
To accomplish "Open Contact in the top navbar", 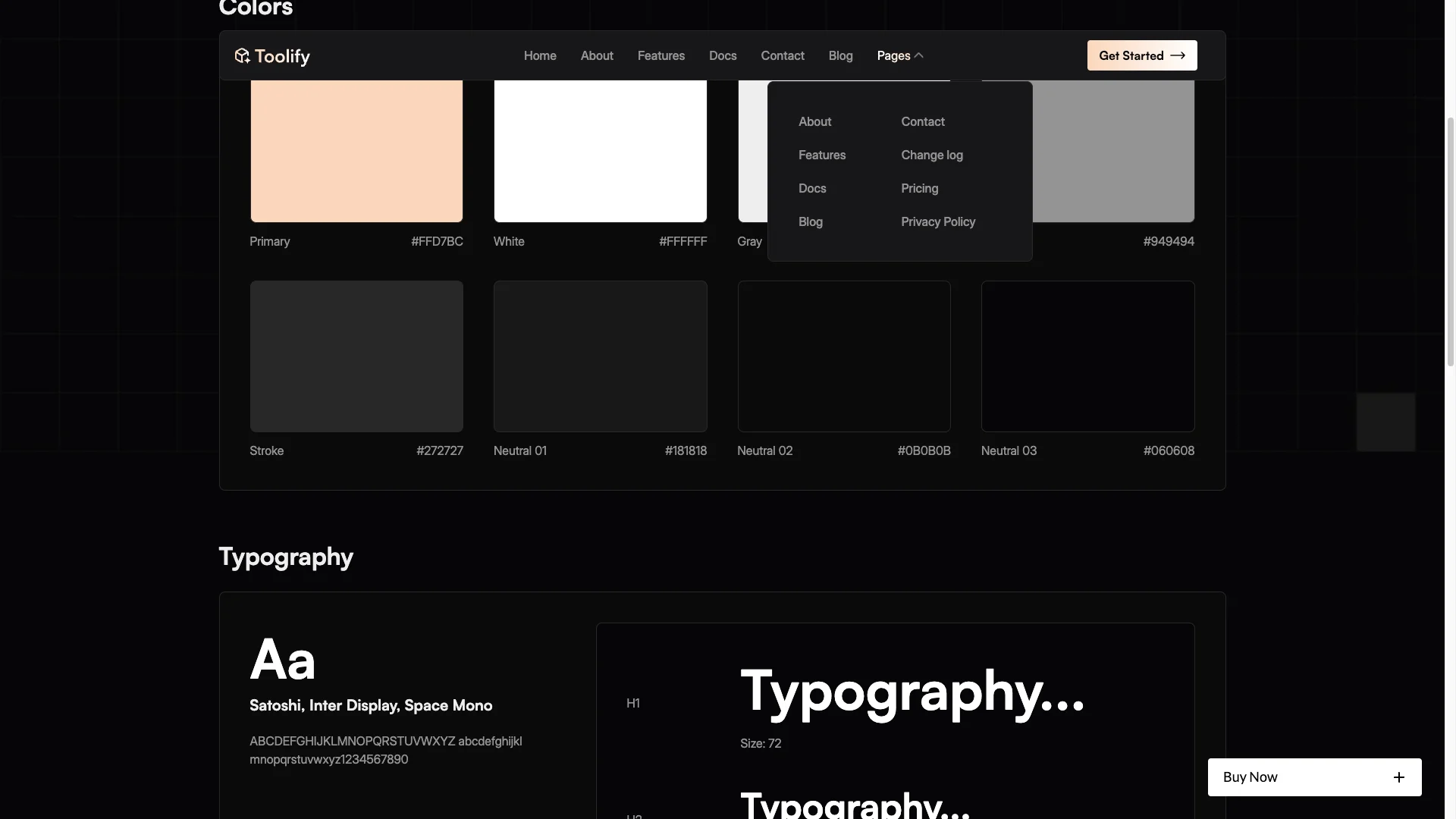I will (783, 55).
